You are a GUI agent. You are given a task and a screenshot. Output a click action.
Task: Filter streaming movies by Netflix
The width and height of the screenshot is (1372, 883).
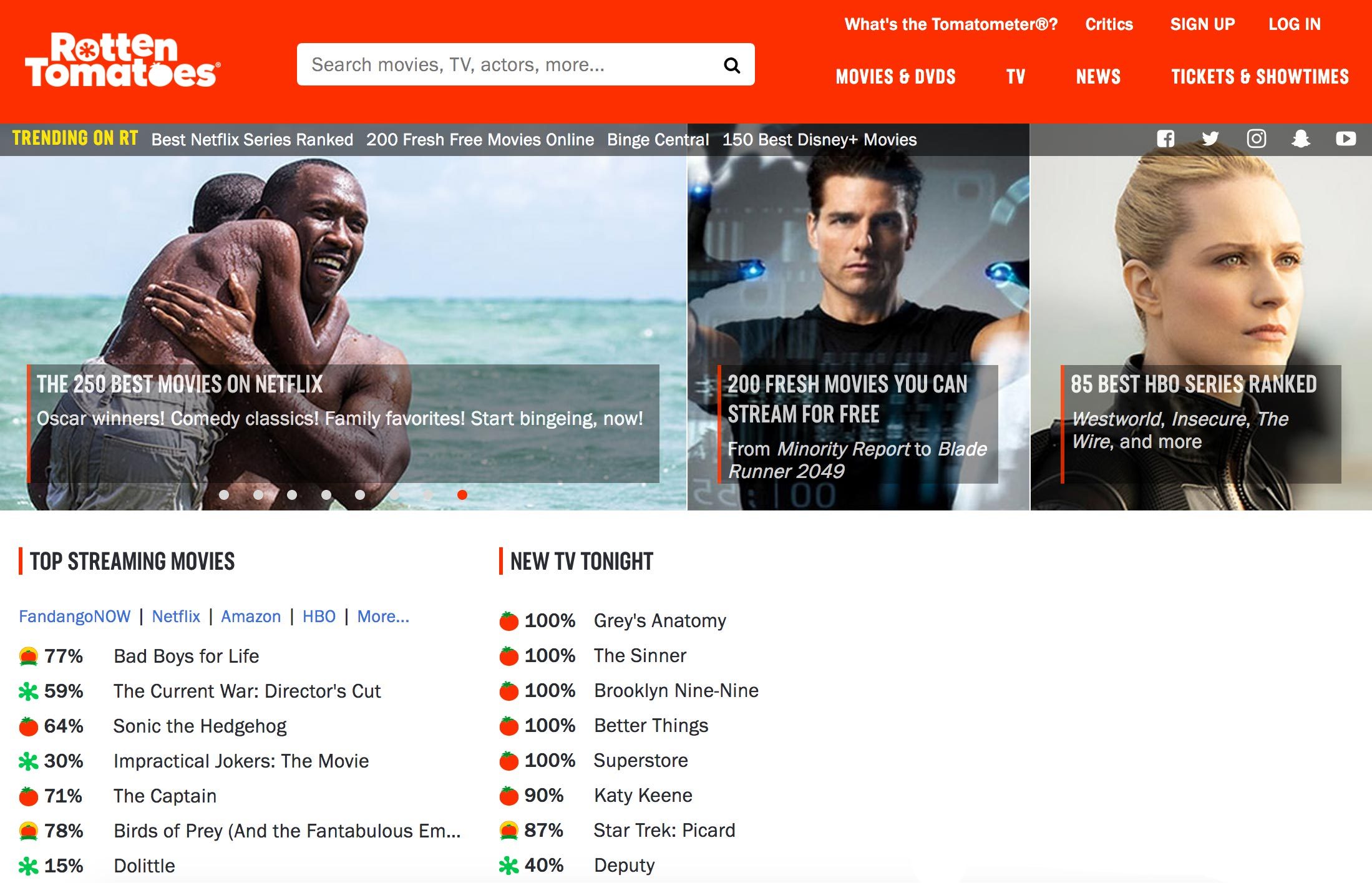tap(177, 617)
